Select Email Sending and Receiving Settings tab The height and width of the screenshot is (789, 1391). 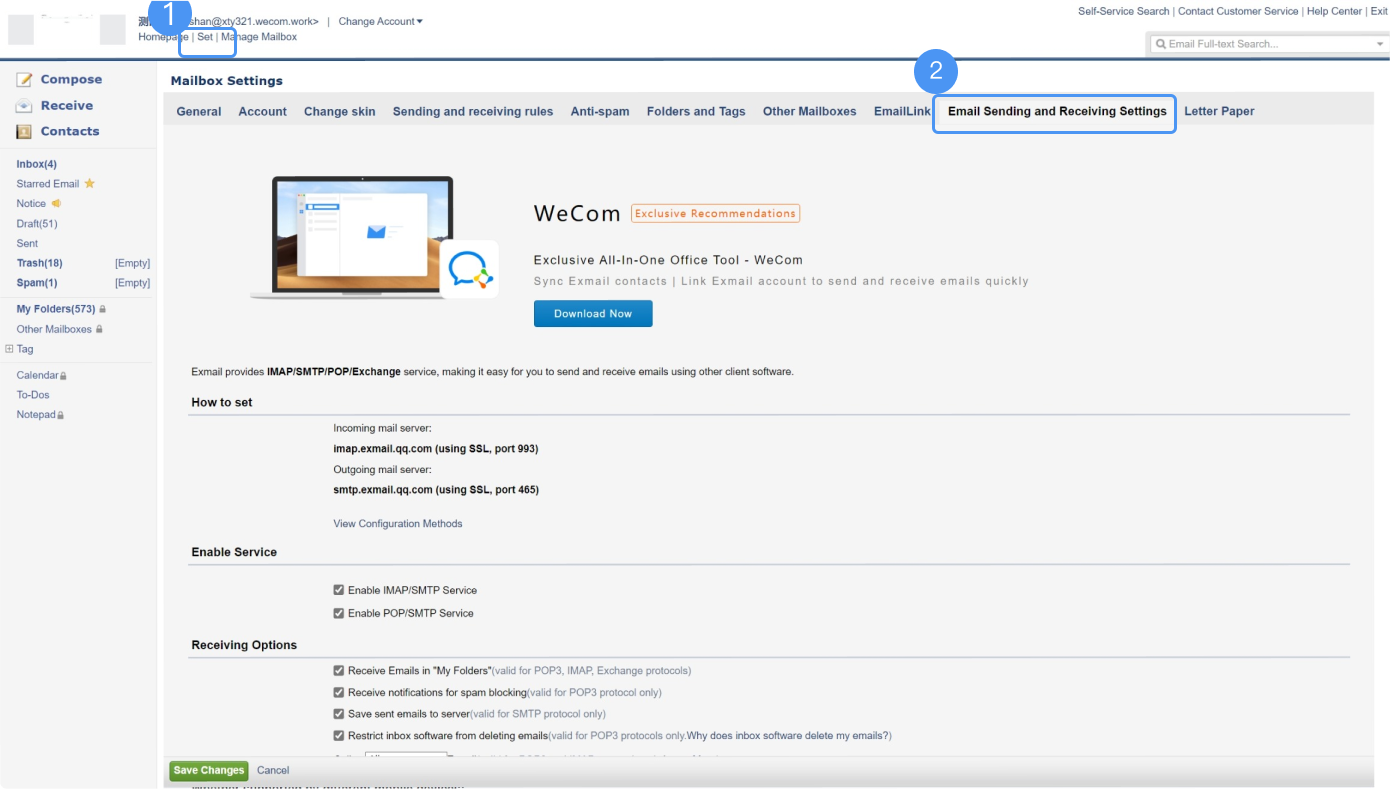[1057, 112]
